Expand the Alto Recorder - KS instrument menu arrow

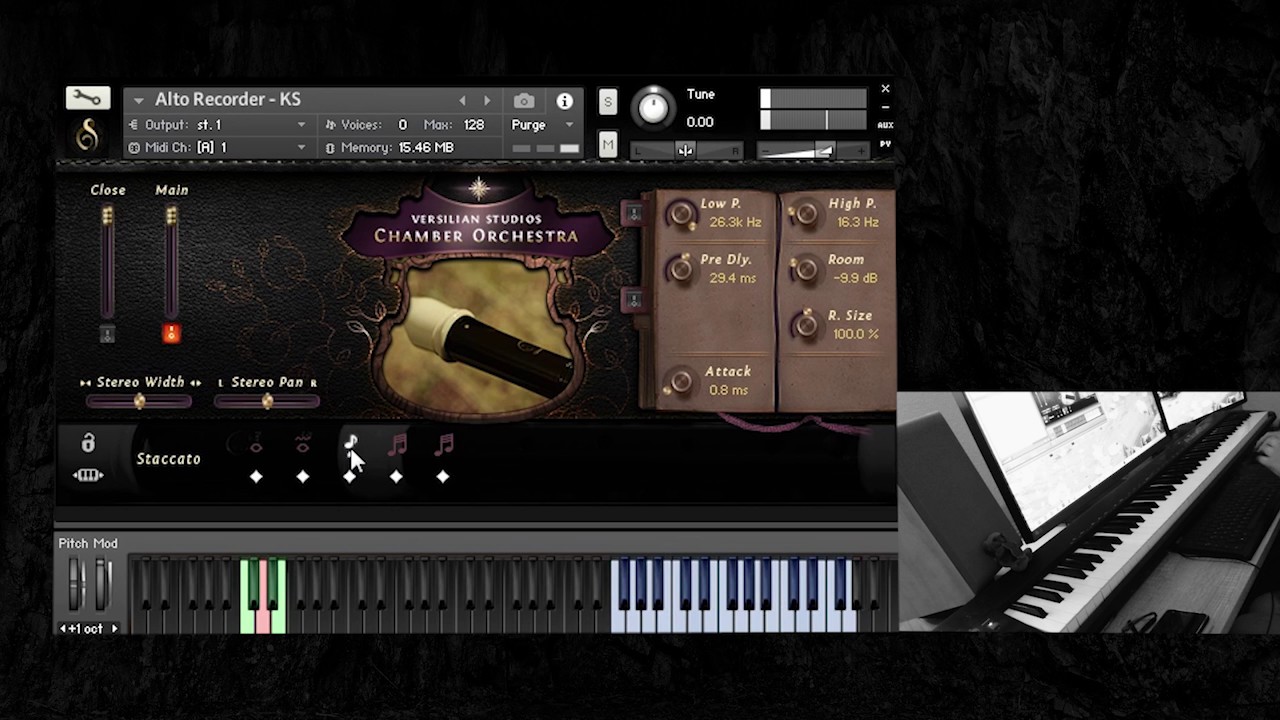[139, 100]
